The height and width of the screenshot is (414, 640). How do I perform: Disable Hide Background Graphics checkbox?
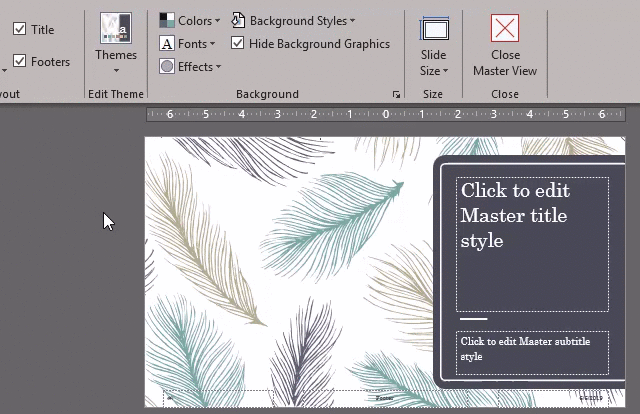pyautogui.click(x=238, y=44)
